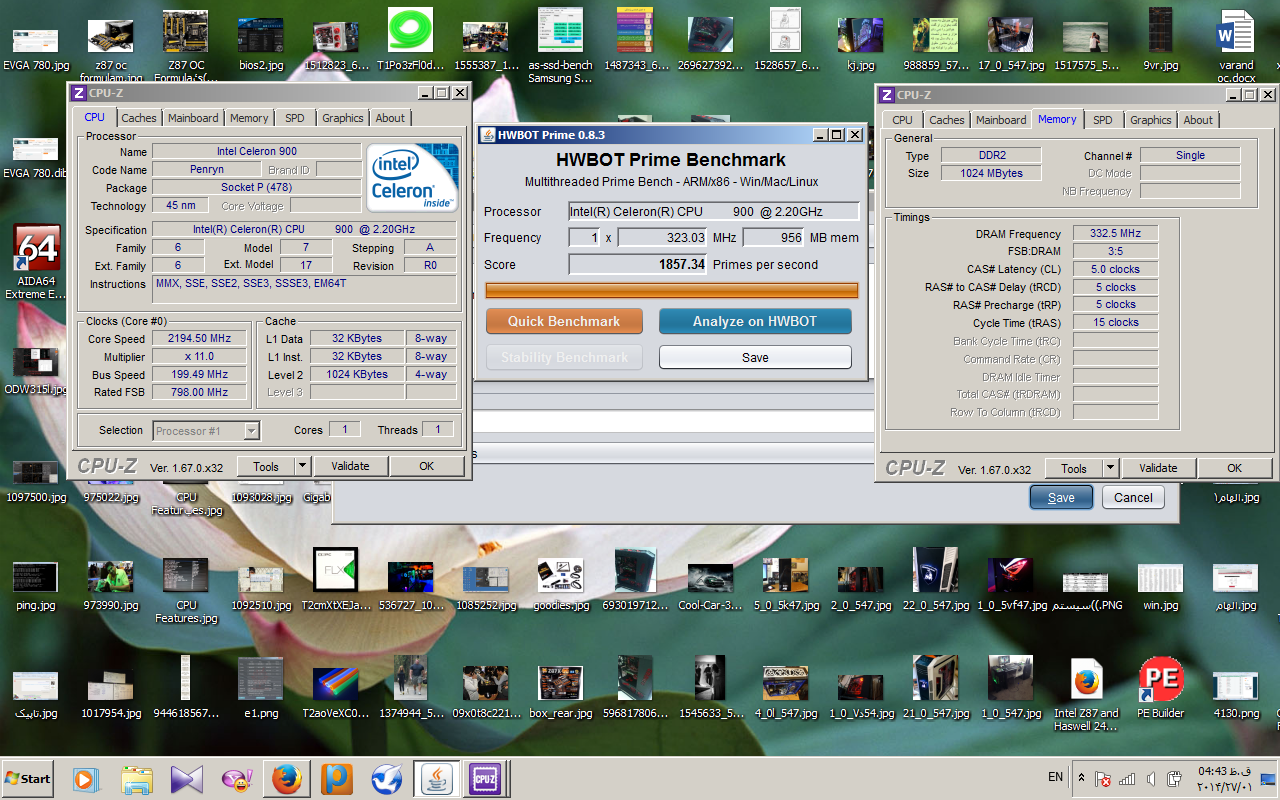Select the ping.jpg desktop file
This screenshot has width=1280, height=800.
click(x=35, y=586)
